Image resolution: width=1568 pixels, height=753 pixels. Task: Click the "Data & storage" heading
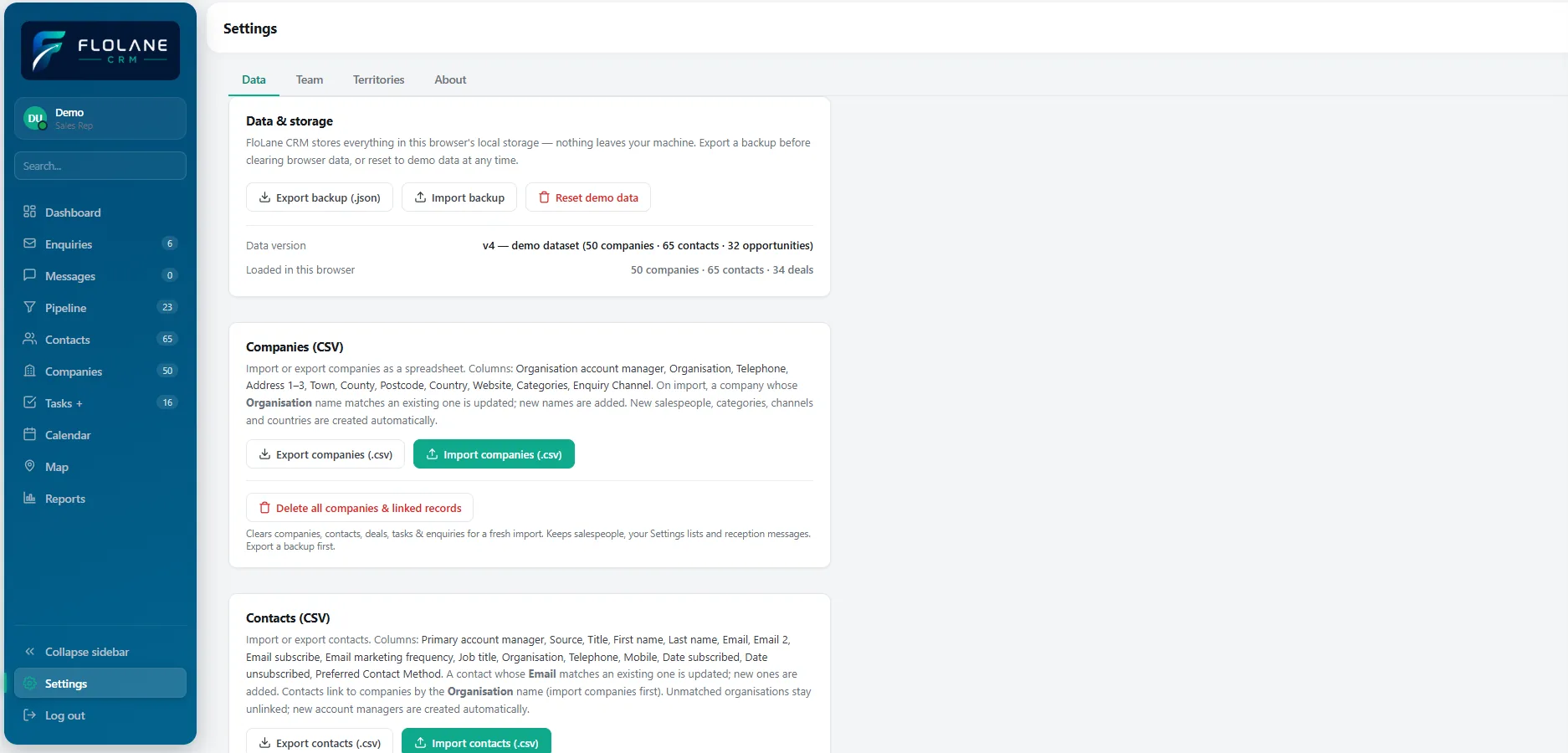[290, 121]
